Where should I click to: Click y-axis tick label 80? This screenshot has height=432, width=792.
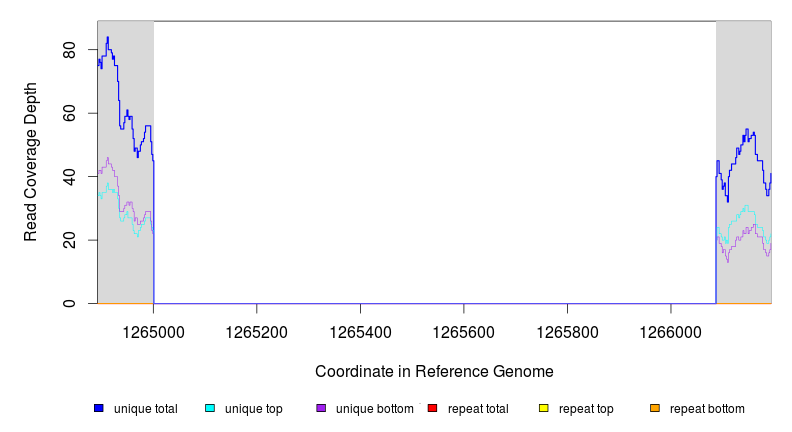tap(69, 48)
